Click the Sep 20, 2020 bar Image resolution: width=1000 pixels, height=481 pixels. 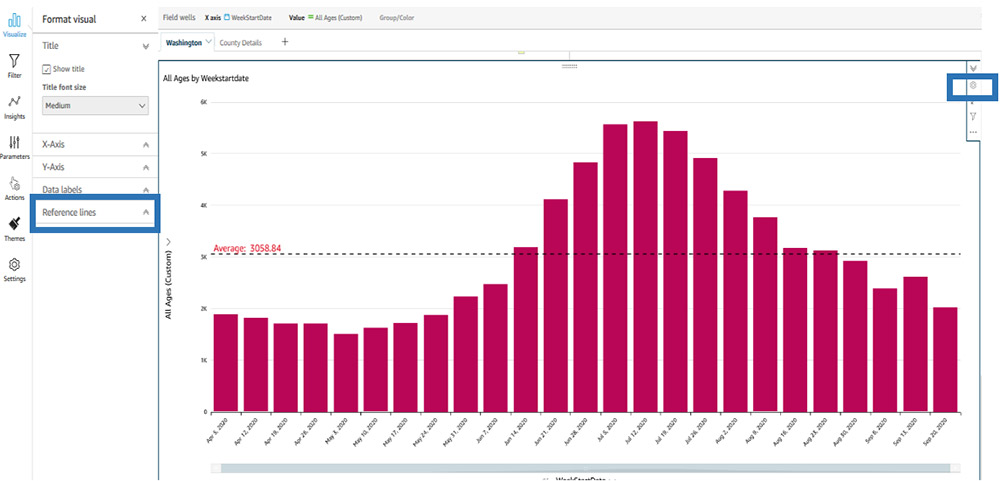click(945, 360)
